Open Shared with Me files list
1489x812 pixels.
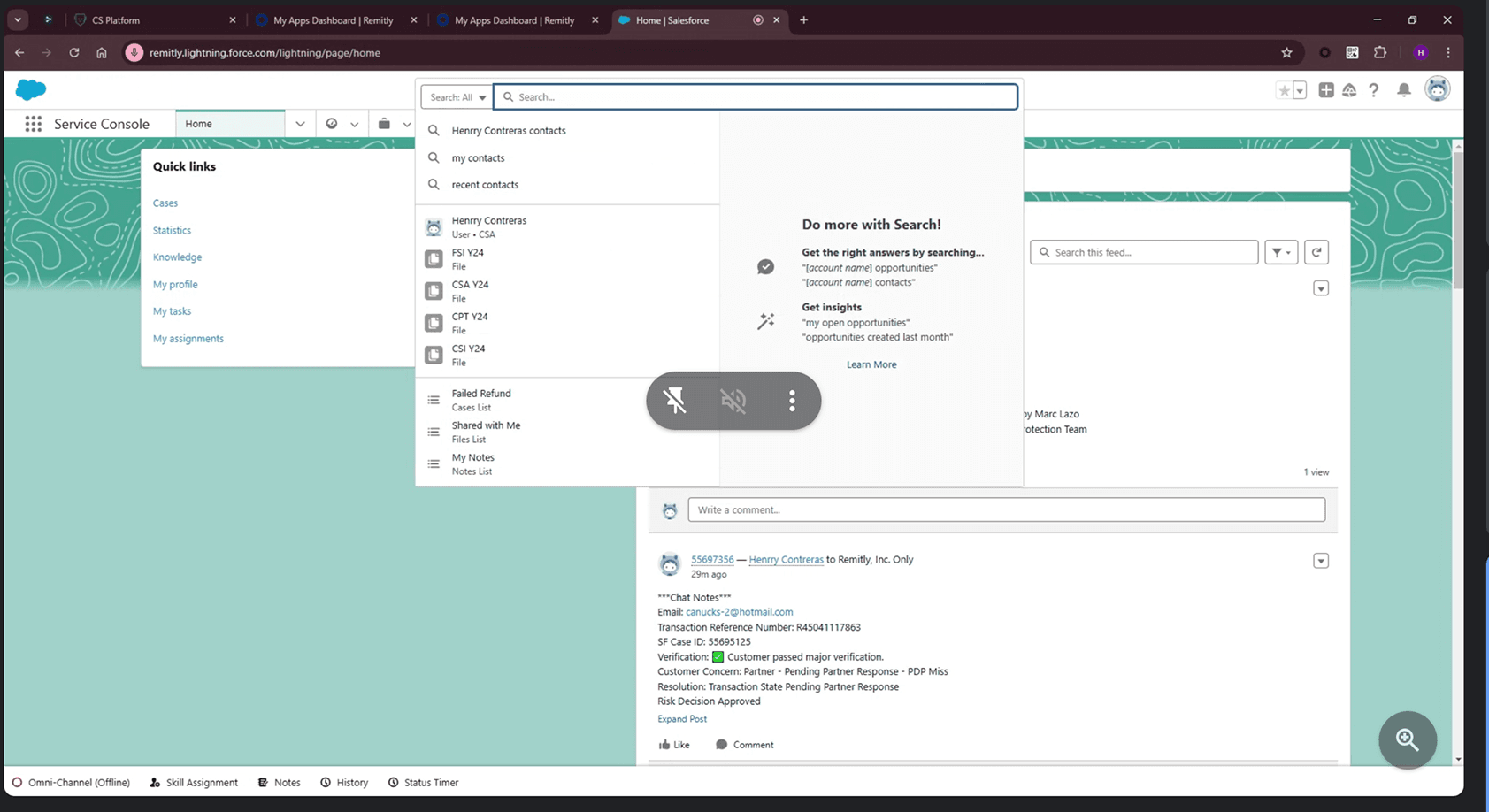(567, 432)
